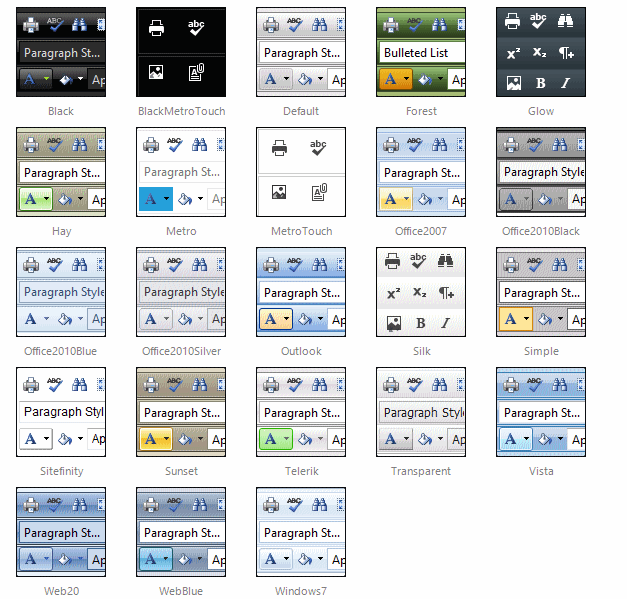The height and width of the screenshot is (599, 627).
Task: Click the binoculars icon in Silk skin
Action: pos(445,260)
